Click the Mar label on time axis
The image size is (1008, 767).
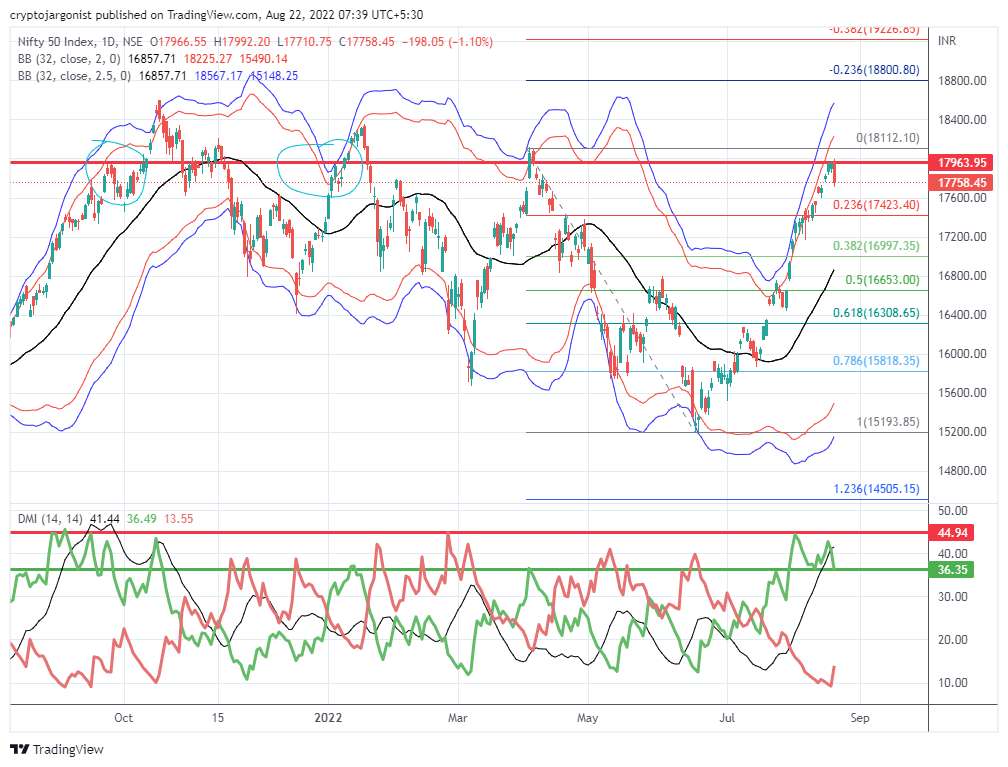[458, 717]
